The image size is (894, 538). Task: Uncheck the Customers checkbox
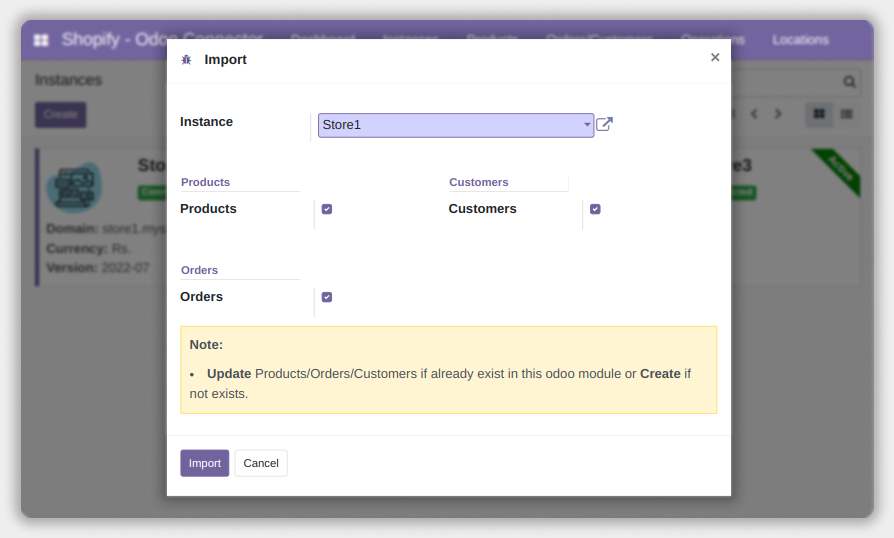point(595,209)
